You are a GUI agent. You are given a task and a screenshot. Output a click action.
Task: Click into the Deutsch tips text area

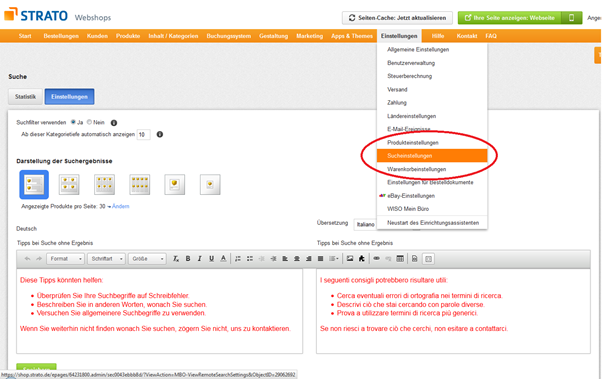[x=159, y=311]
